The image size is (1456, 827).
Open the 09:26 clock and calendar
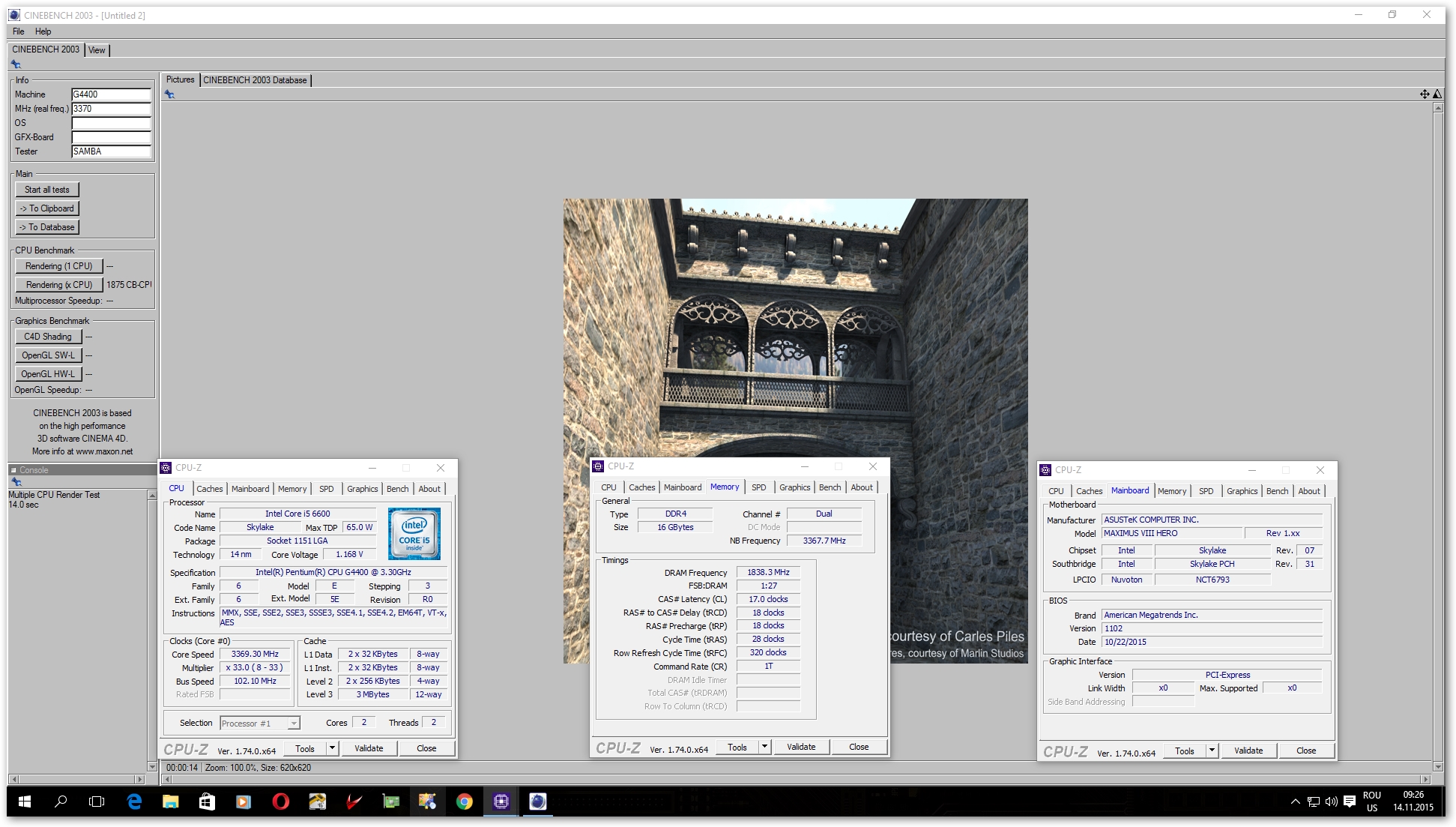[x=1413, y=802]
